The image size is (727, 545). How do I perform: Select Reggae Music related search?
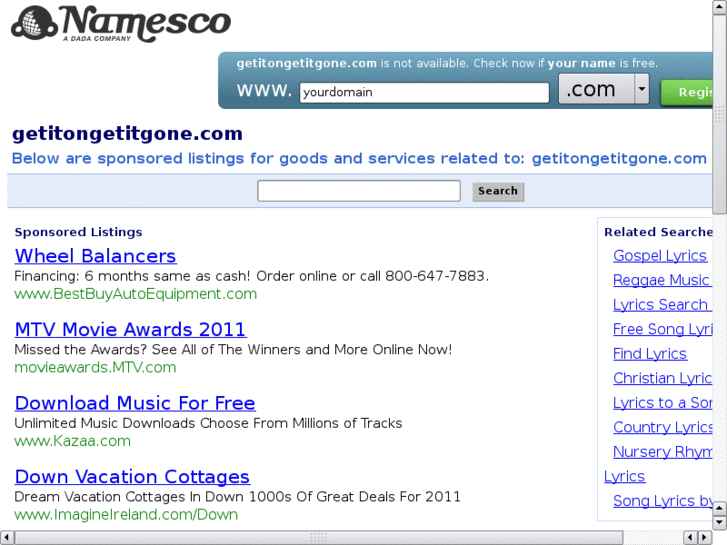(662, 280)
